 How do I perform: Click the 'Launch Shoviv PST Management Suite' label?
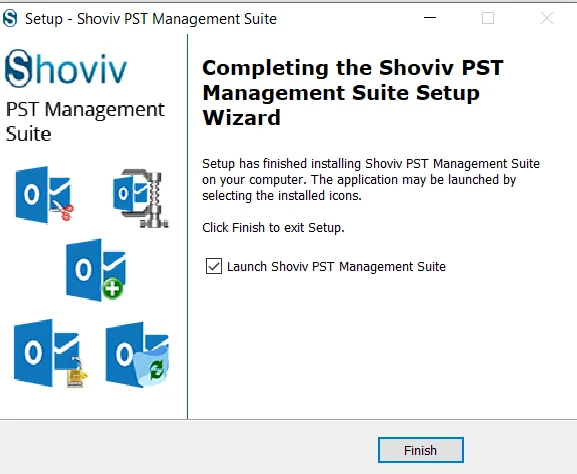tap(336, 266)
